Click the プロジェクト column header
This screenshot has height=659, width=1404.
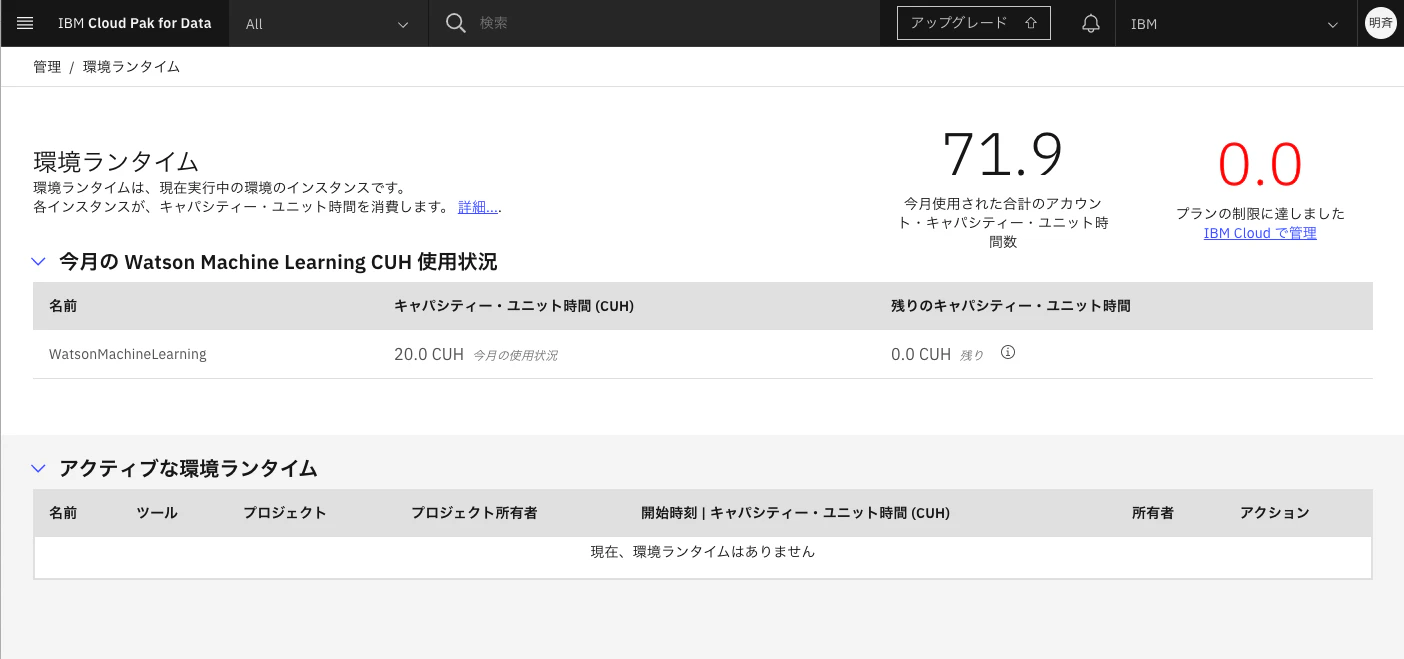285,513
